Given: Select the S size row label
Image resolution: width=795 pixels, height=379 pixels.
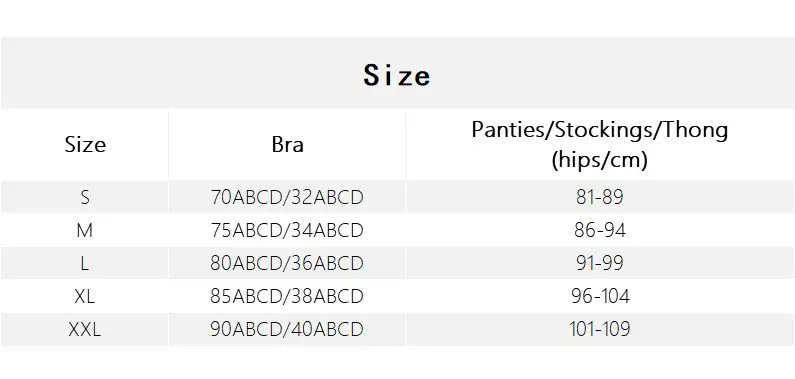Looking at the screenshot, I should pyautogui.click(x=85, y=197).
